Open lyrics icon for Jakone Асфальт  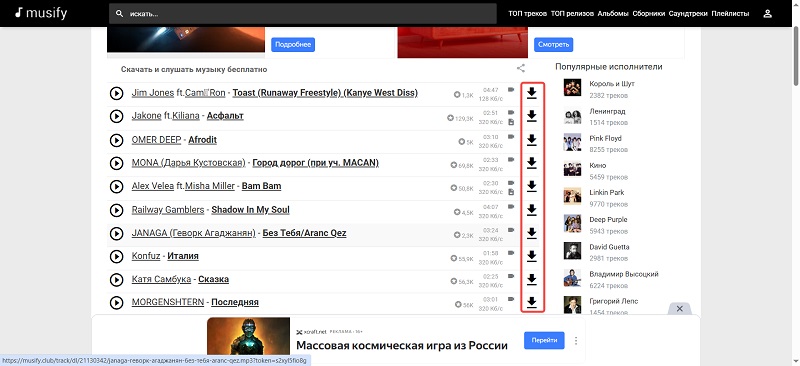(x=511, y=121)
